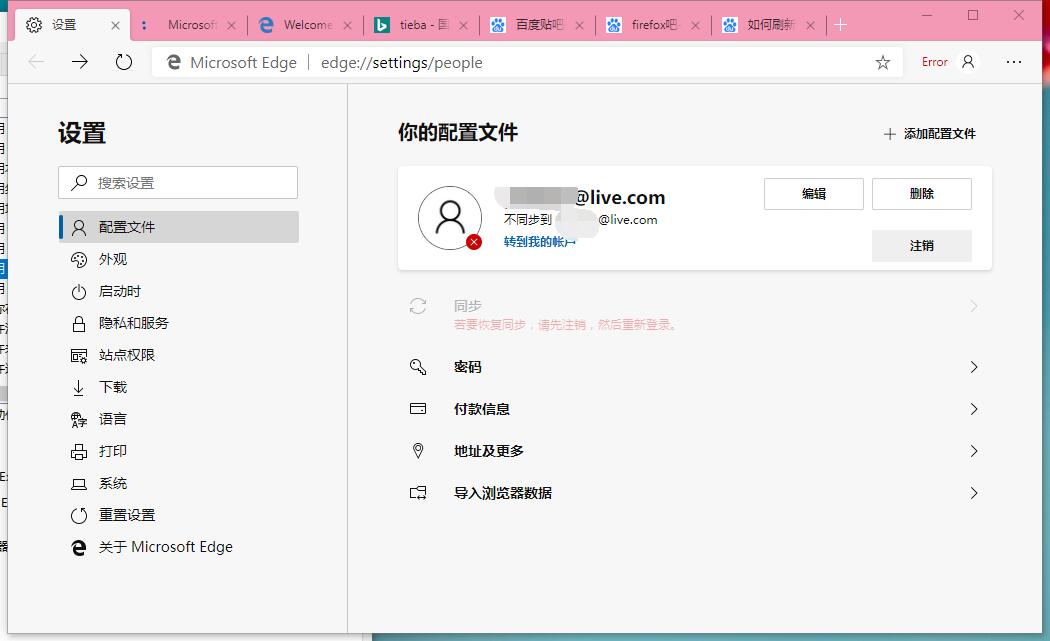The image size is (1050, 641).
Task: Open 配置文件 in the settings sidebar
Action: tap(179, 227)
